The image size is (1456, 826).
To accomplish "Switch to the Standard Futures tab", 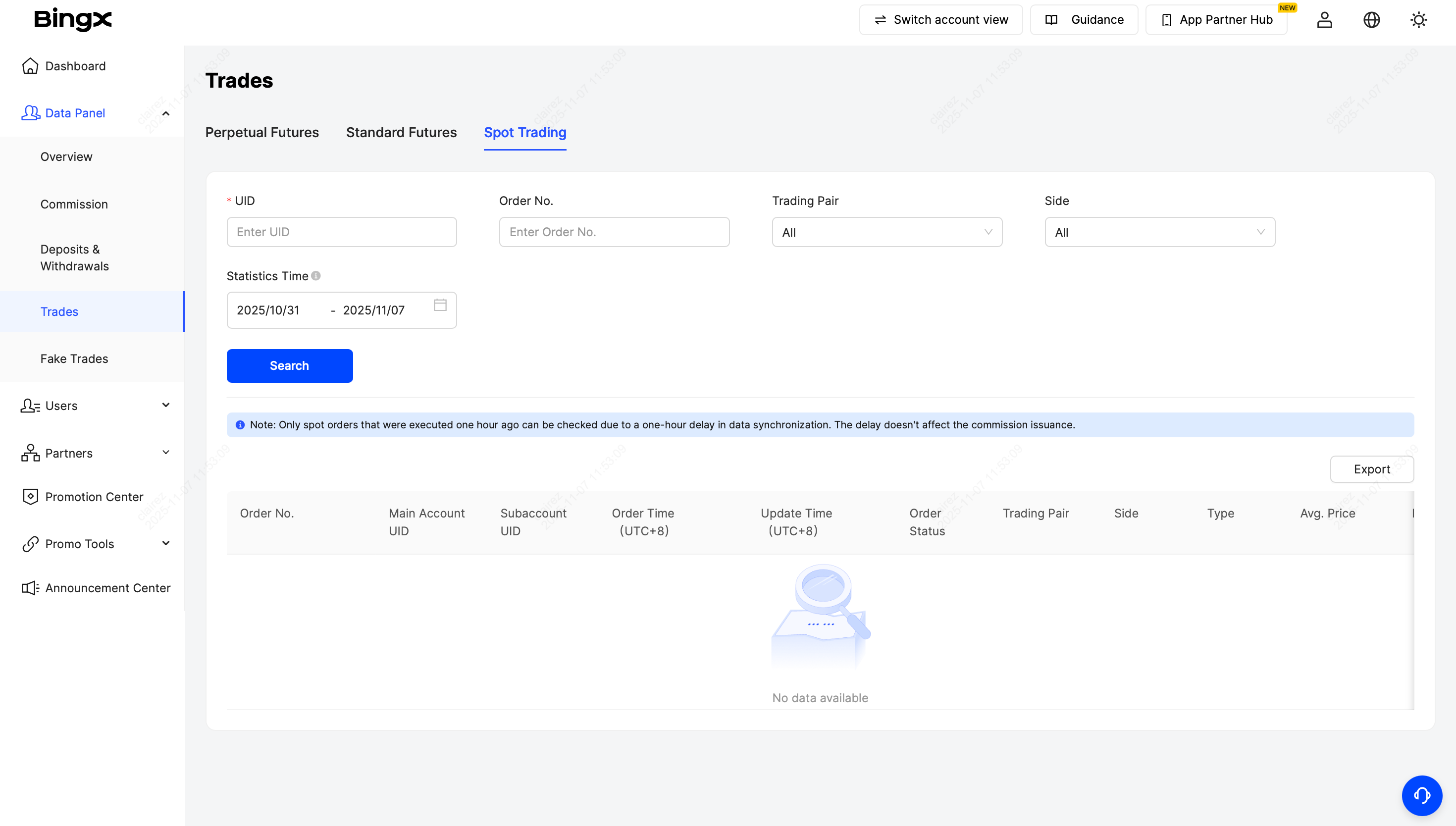I will pos(401,132).
